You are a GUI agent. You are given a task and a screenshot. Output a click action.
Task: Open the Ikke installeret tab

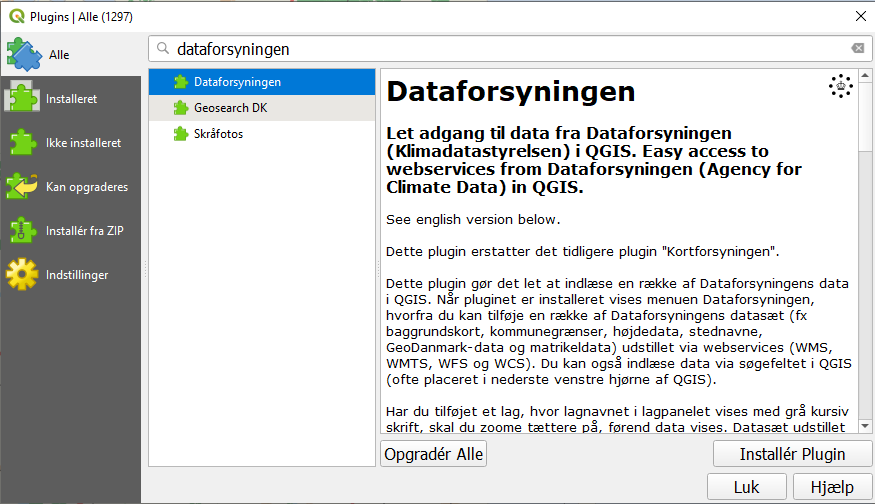70,143
